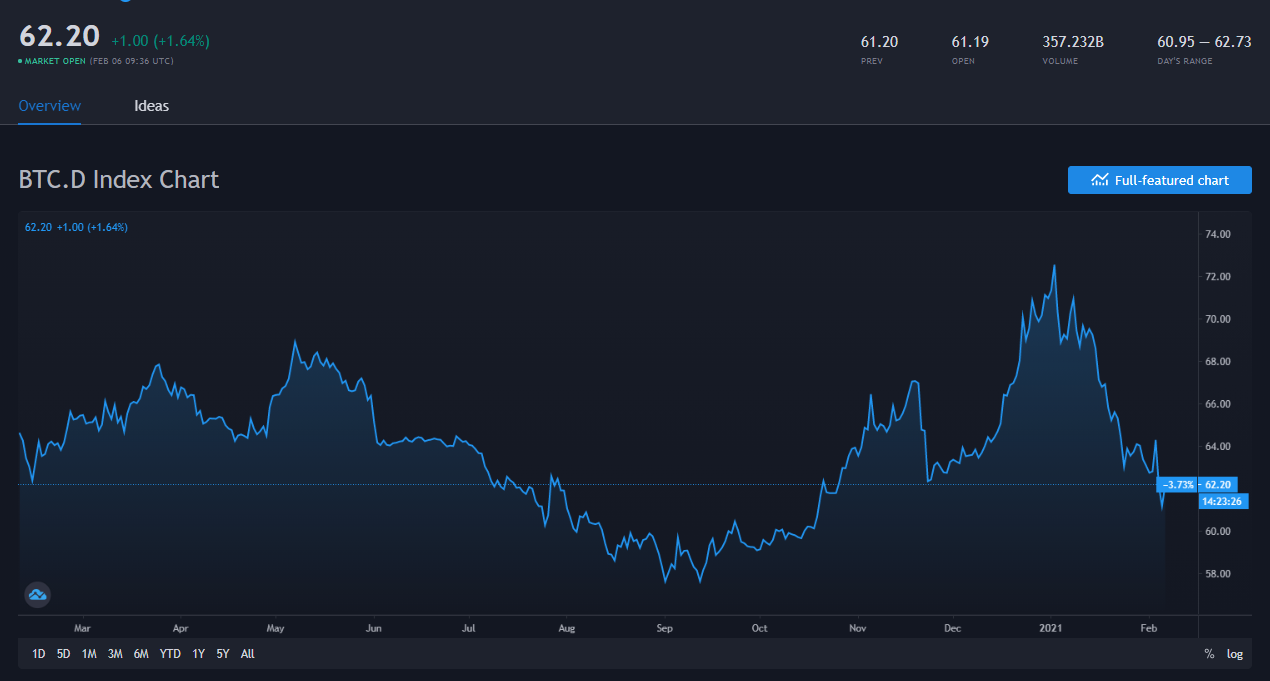The height and width of the screenshot is (681, 1270).
Task: Set chart range to 3M
Action: [x=115, y=654]
